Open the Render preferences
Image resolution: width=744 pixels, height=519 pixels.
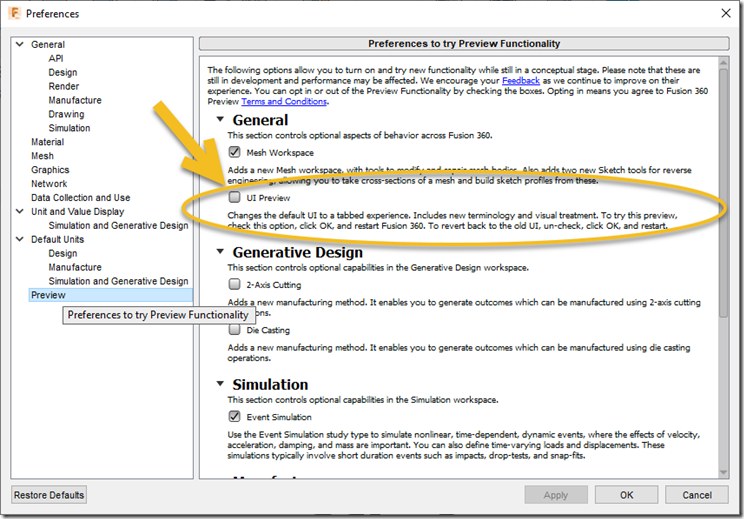tap(64, 86)
